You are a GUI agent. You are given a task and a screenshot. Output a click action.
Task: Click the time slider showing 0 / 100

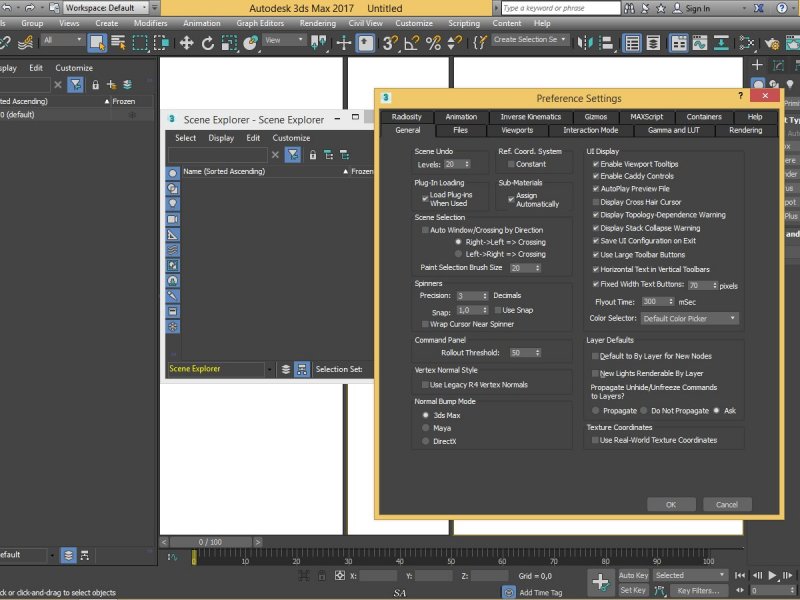[x=210, y=542]
